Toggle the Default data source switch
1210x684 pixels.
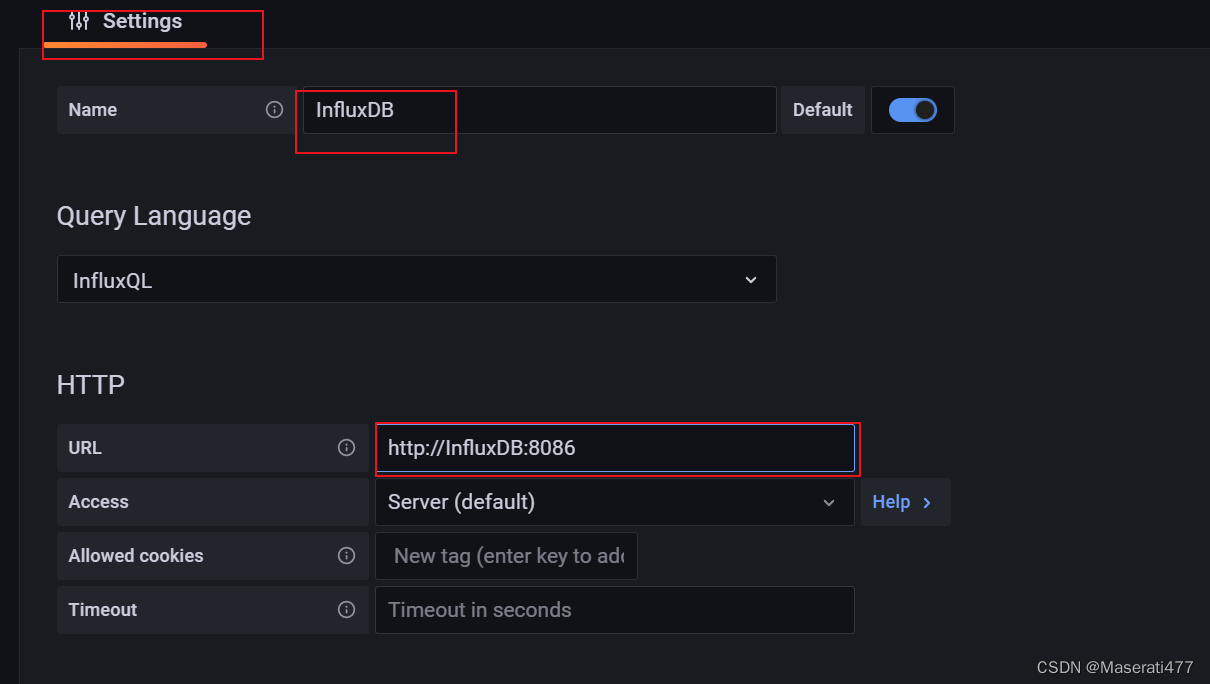(x=912, y=110)
